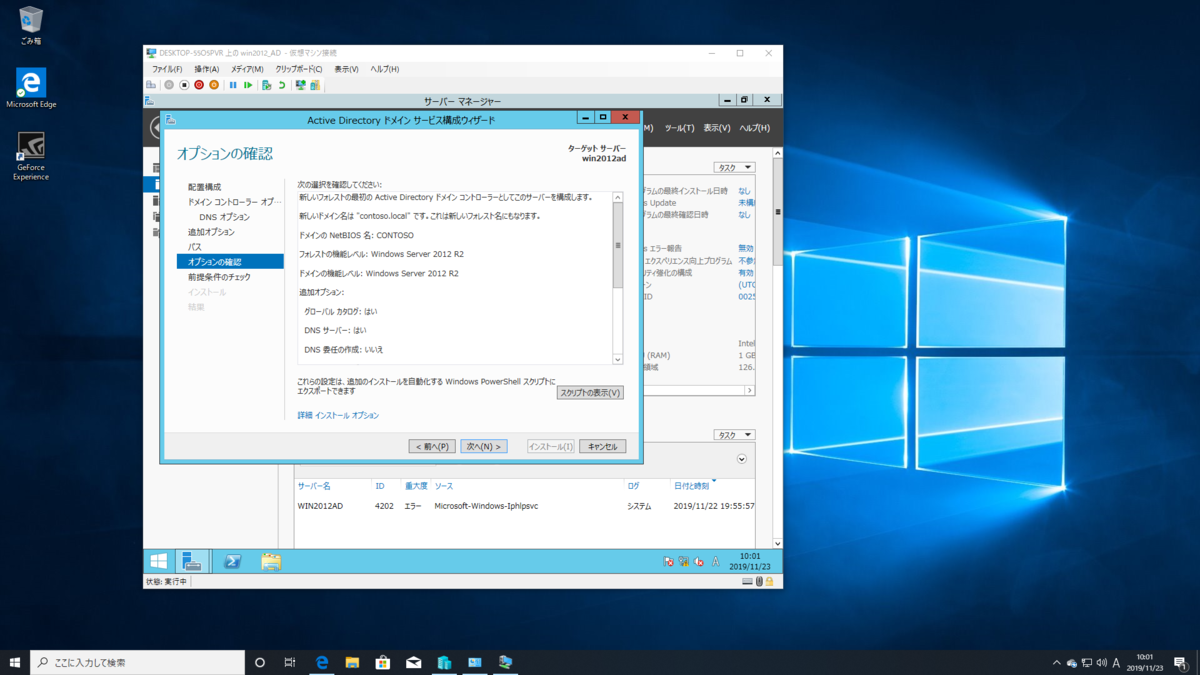Click the < 前へ(P) button
The height and width of the screenshot is (675, 1200).
432,447
